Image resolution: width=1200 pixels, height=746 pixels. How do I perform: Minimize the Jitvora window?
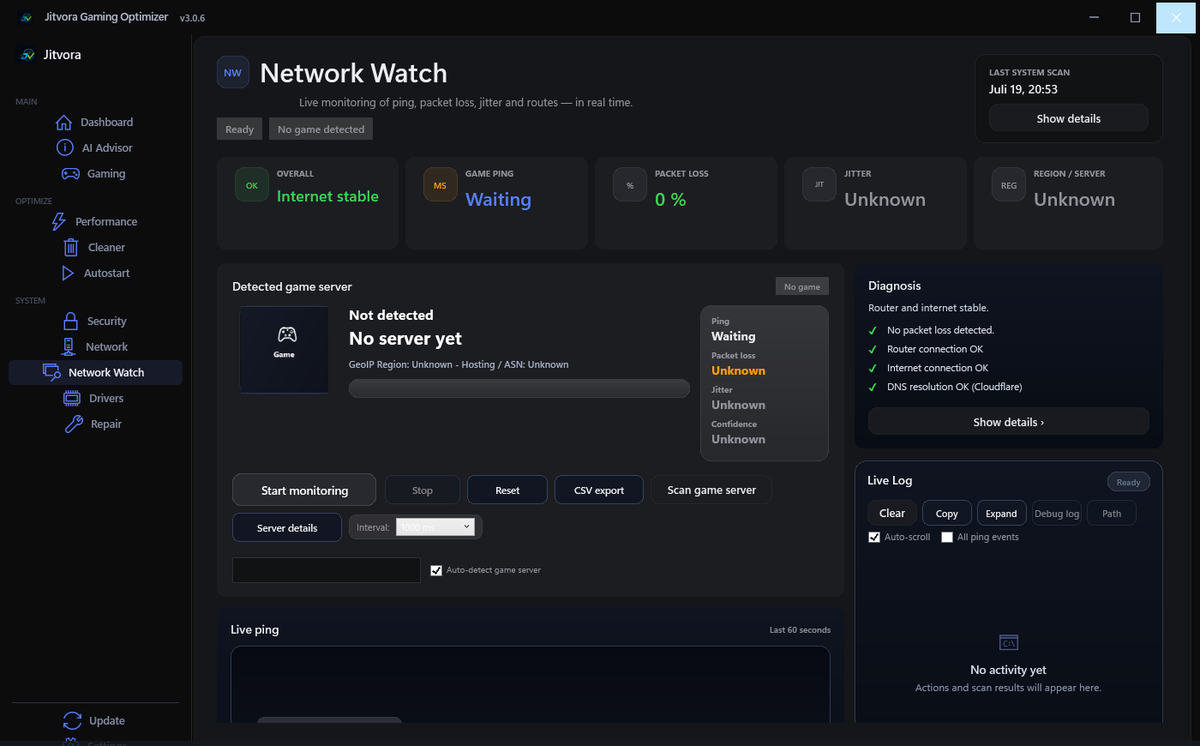click(1095, 17)
